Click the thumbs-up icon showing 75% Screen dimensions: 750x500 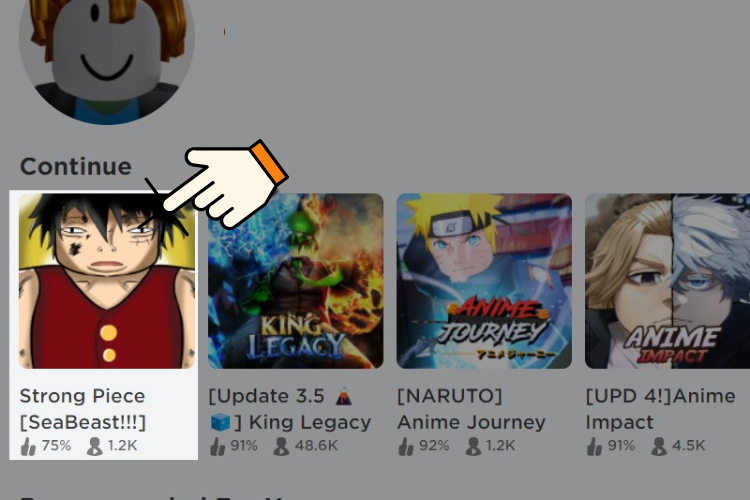[28, 446]
